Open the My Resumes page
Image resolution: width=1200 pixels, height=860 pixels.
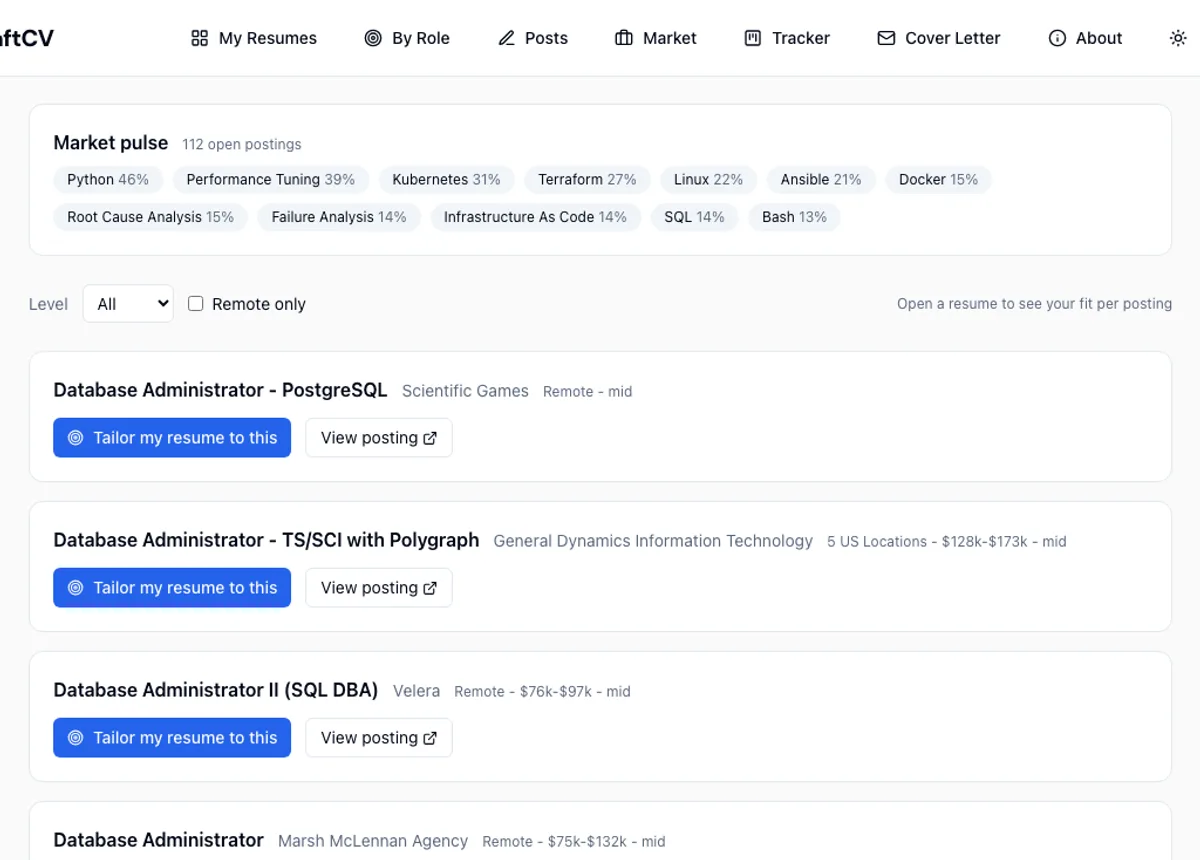tap(254, 38)
